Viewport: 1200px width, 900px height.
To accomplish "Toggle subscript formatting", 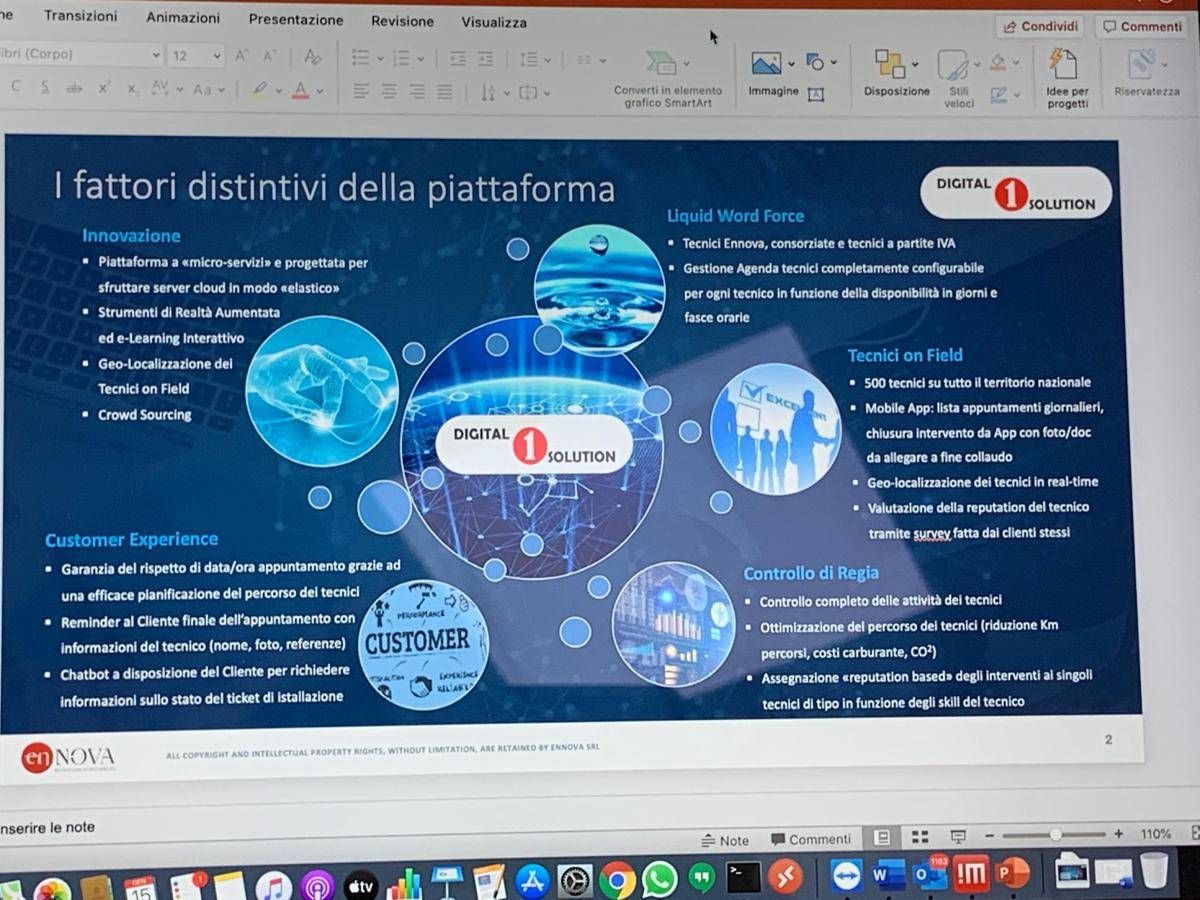I will coord(133,89).
